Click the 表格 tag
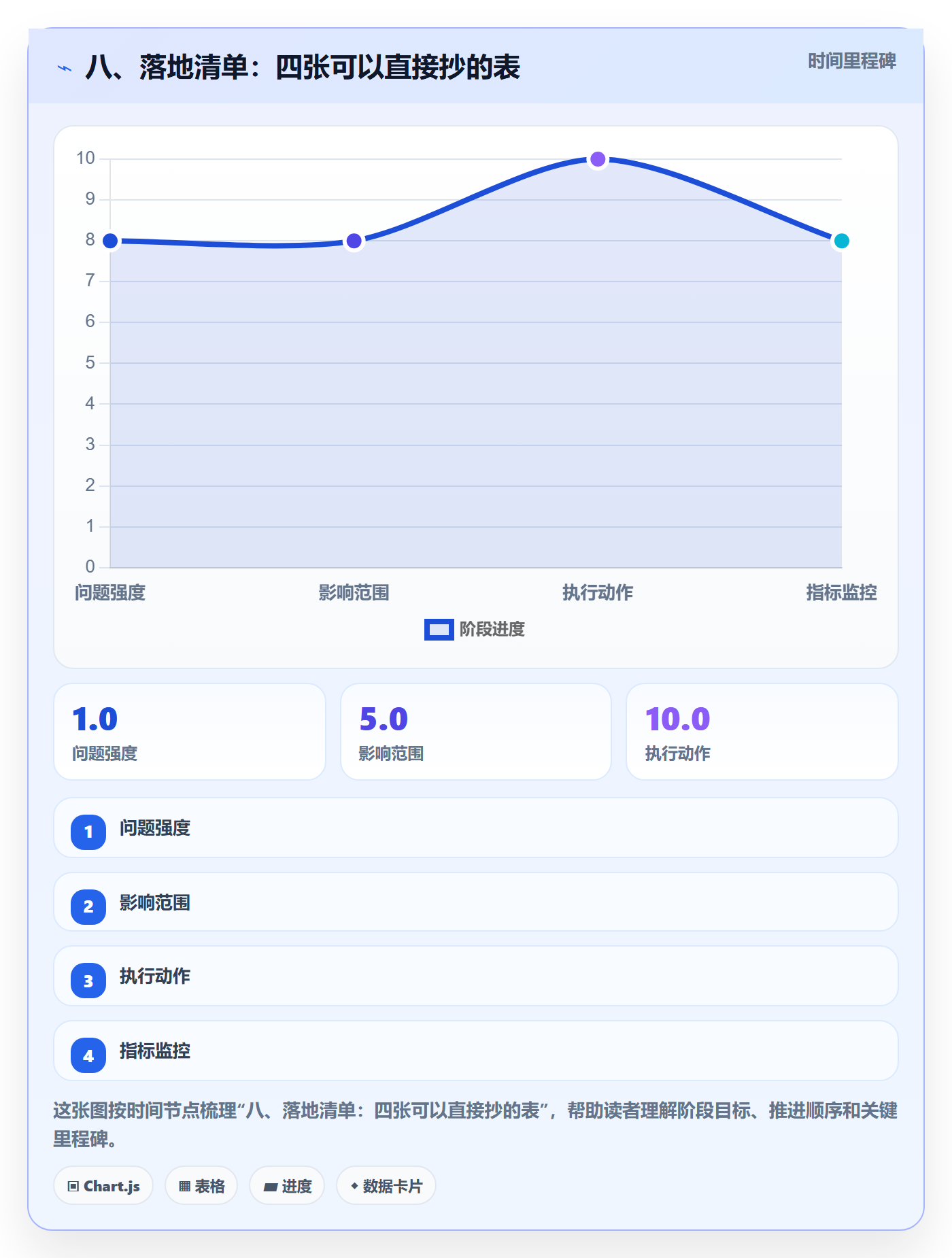952x1258 pixels. (201, 1186)
